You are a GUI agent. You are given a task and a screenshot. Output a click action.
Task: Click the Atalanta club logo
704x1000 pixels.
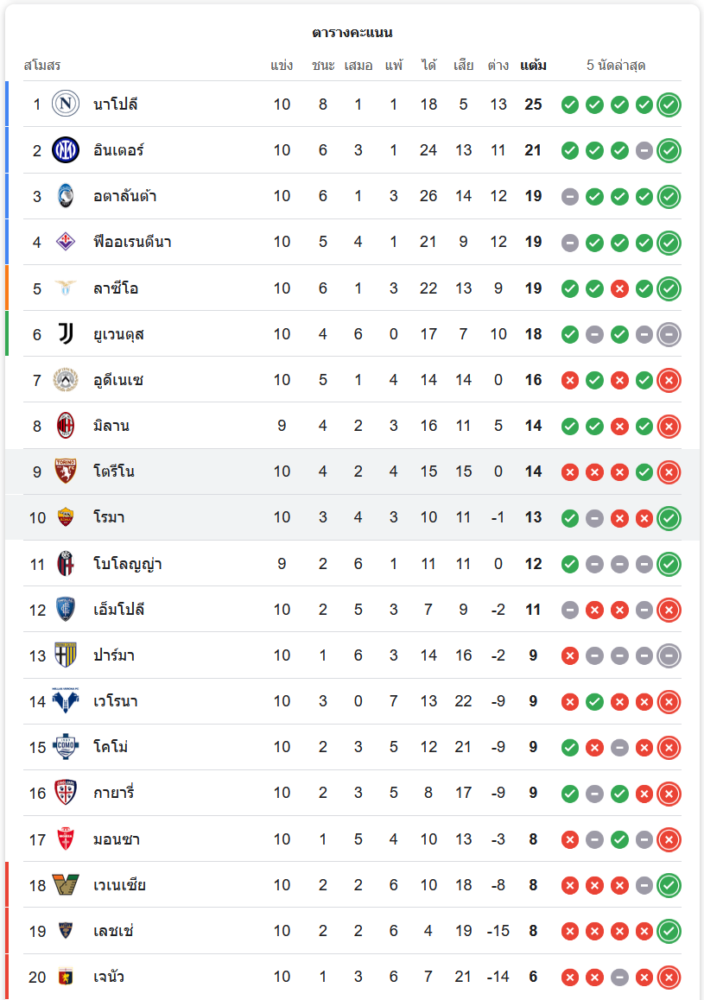tap(66, 196)
